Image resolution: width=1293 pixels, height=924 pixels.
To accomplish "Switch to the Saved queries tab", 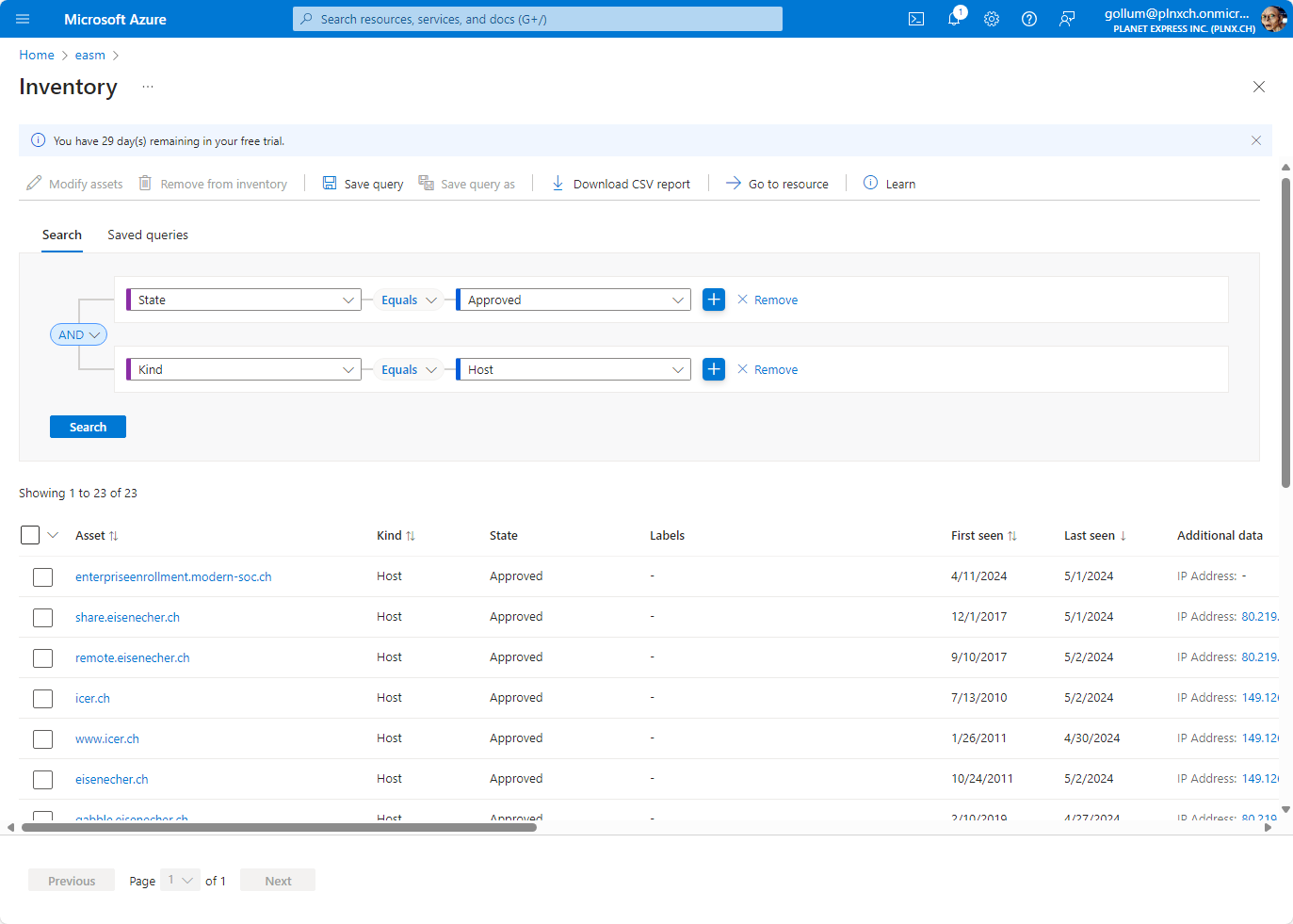I will [148, 235].
